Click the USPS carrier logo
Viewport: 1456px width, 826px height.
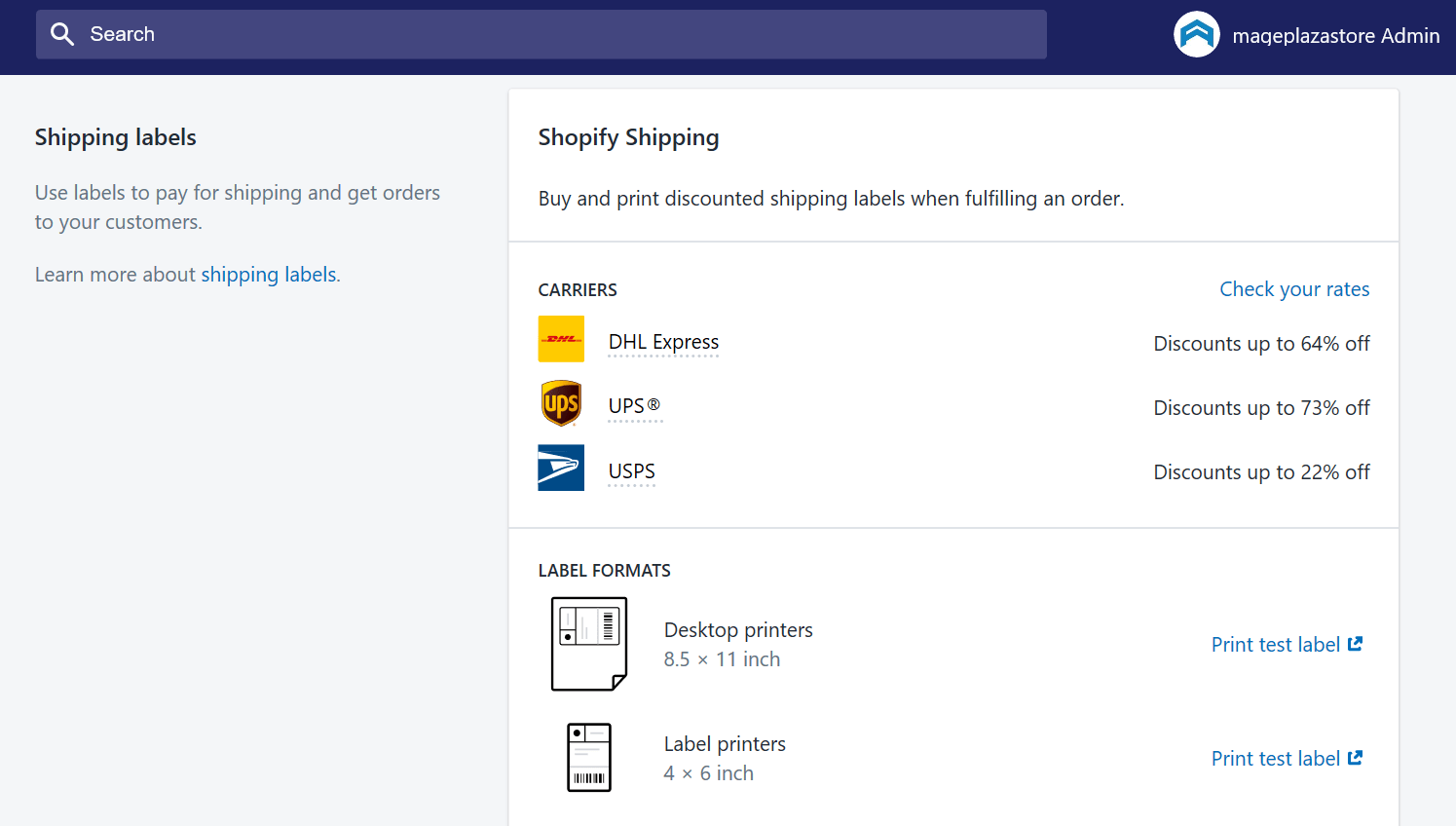point(561,468)
